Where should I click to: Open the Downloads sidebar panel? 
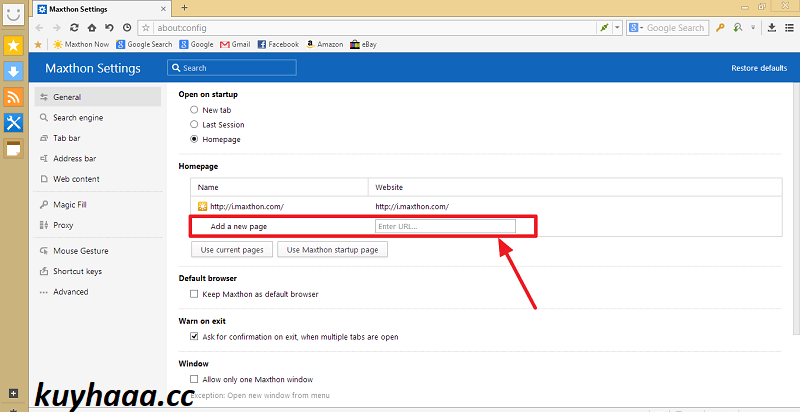point(13,71)
